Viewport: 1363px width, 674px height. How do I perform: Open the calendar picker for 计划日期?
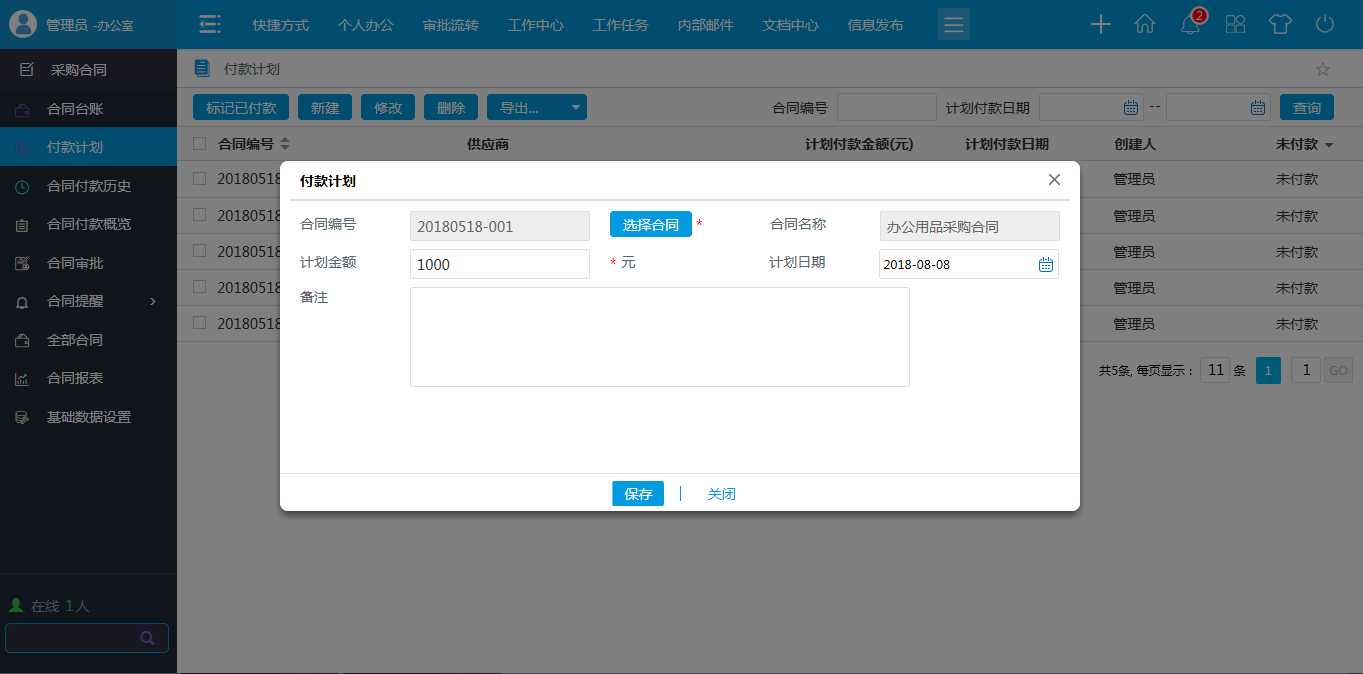tap(1046, 263)
